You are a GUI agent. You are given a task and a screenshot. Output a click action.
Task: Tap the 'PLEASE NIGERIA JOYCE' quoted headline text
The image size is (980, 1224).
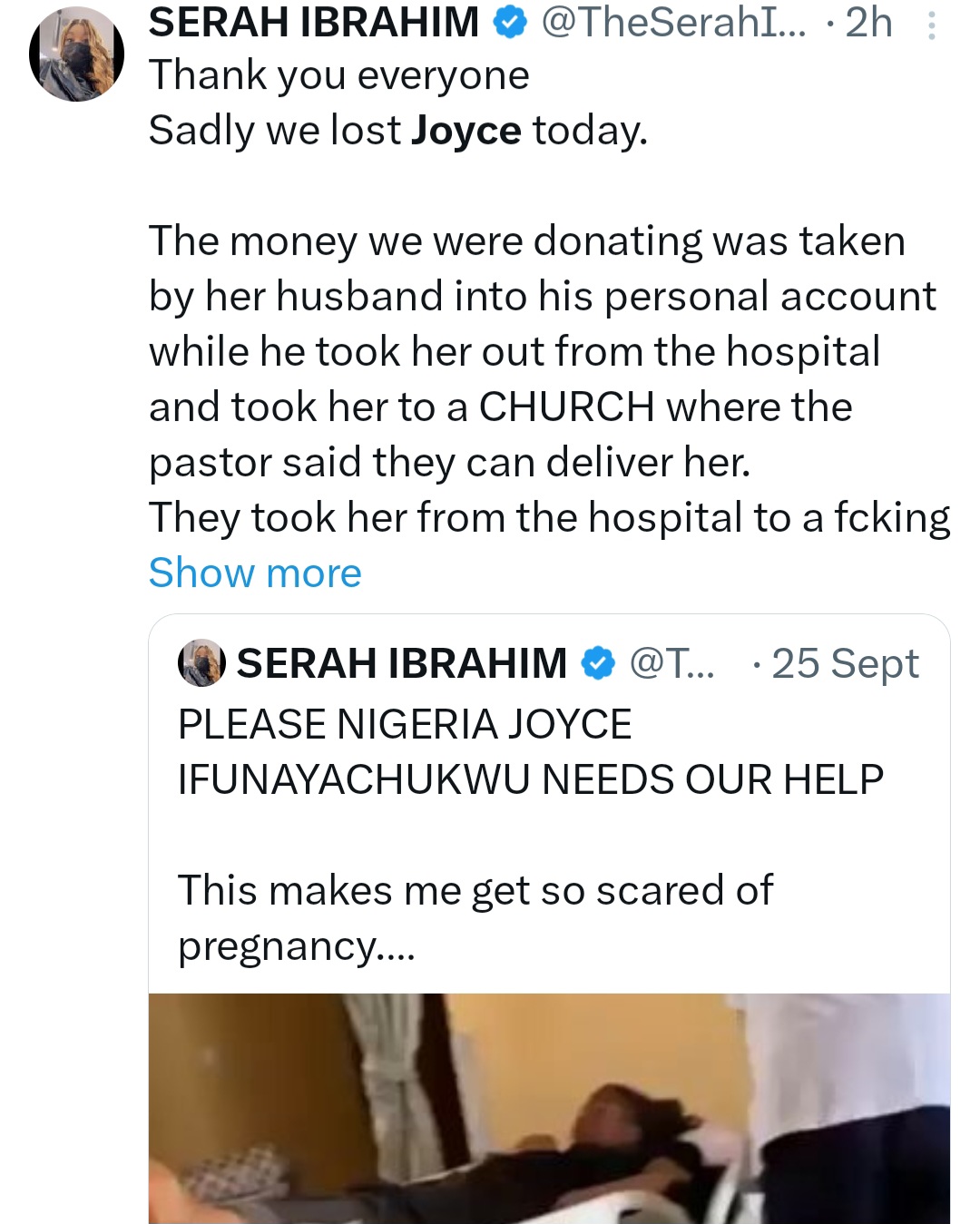(405, 725)
